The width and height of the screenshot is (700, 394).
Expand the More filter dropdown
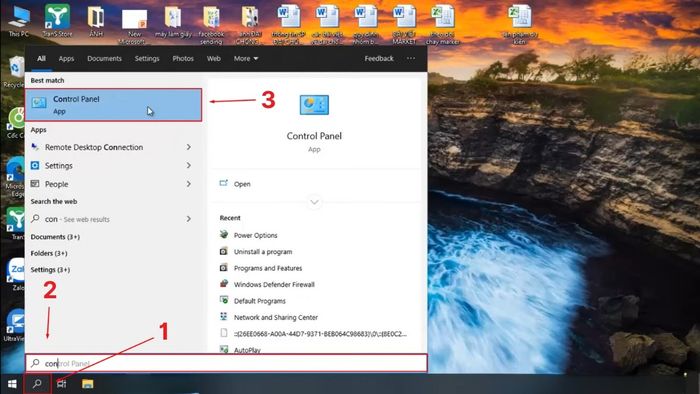point(246,58)
